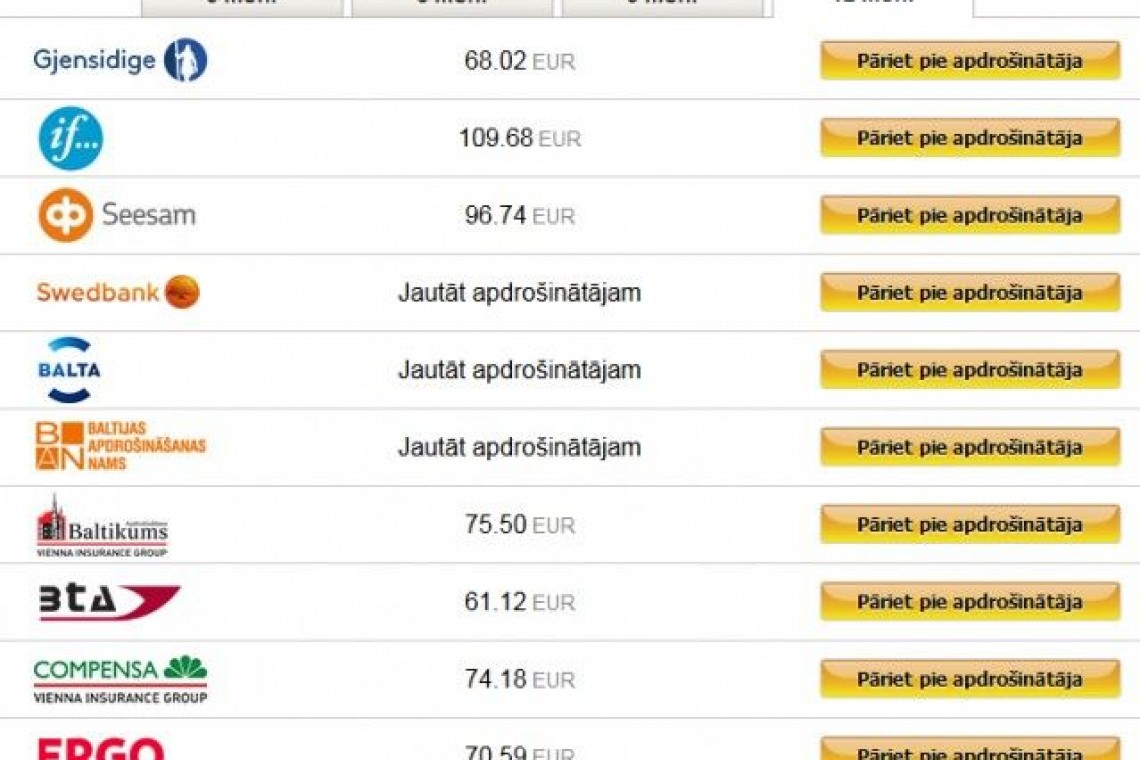Click yellow button in BAN row
Screen dimensions: 1140x760
tap(970, 447)
